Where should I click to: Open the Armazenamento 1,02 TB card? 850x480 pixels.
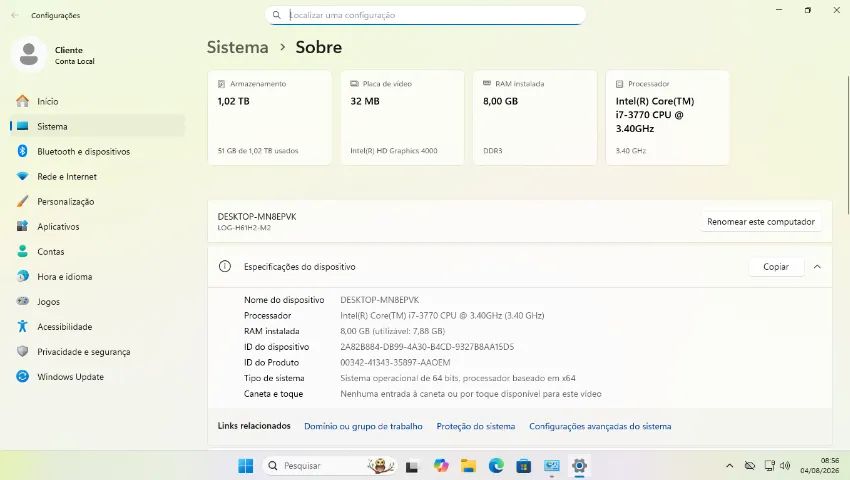(x=269, y=118)
